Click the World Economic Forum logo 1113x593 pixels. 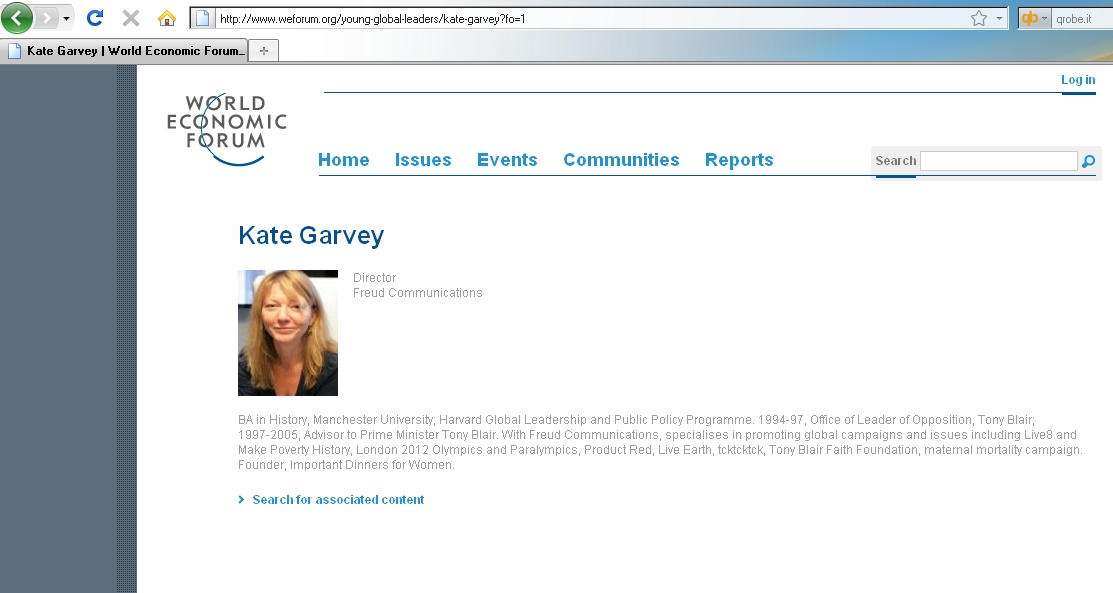[x=226, y=130]
